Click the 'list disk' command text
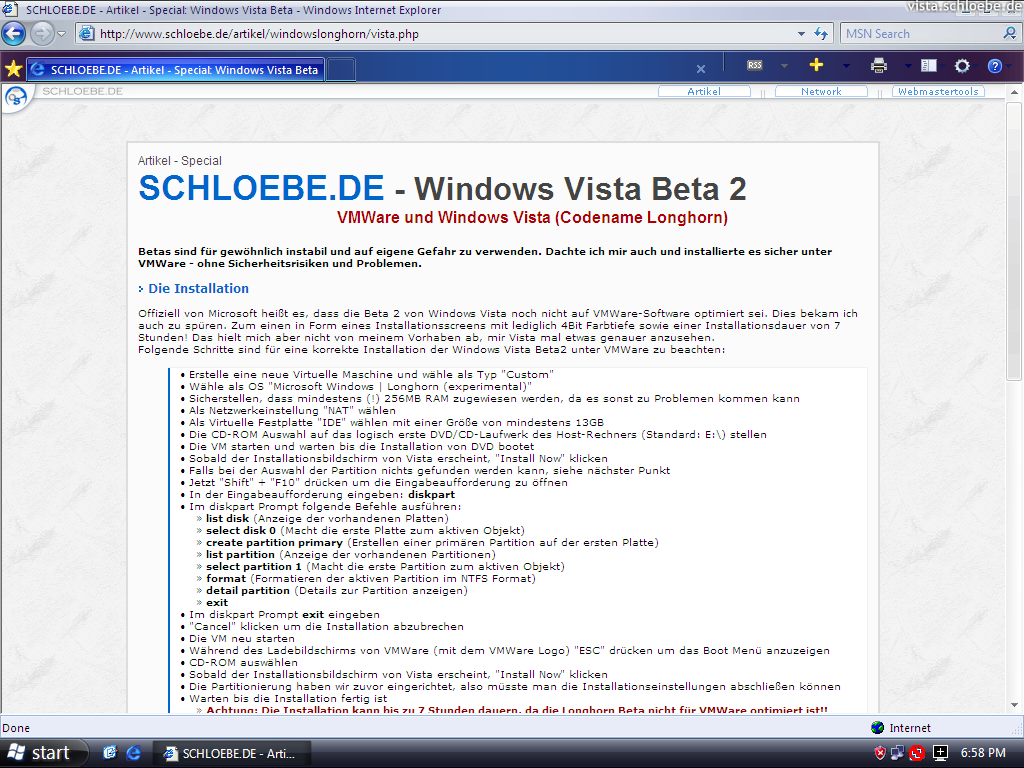The height and width of the screenshot is (768, 1024). coord(227,519)
